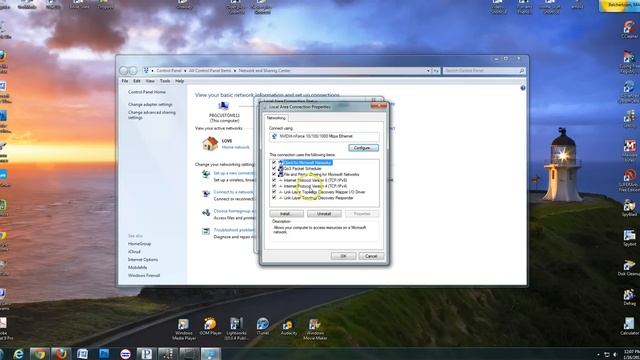Toggle Link-Layer Topology Discovery Responder checkbox
Viewport: 640px width, 360px height.
(274, 198)
